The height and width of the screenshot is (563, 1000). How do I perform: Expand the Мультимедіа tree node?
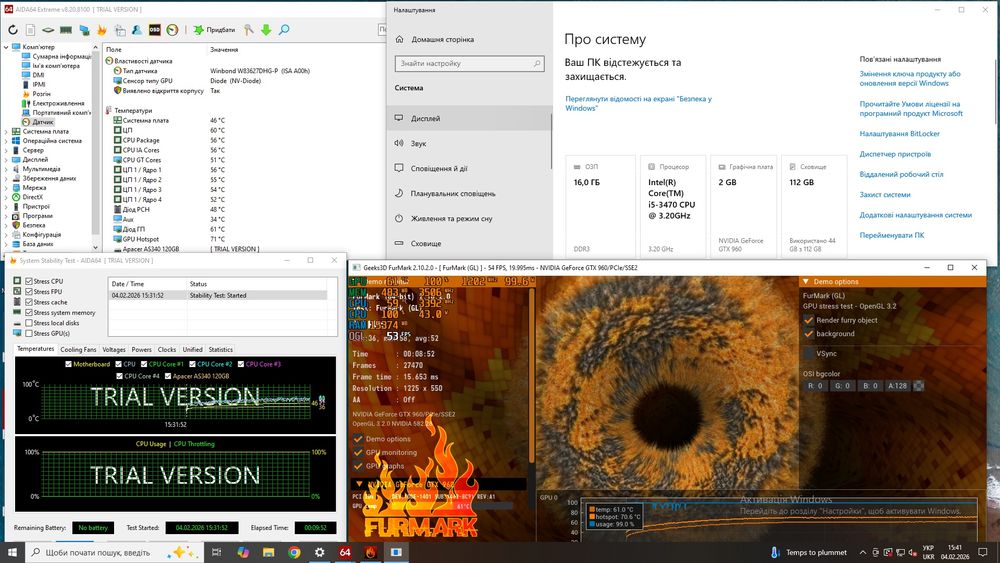tap(6, 169)
